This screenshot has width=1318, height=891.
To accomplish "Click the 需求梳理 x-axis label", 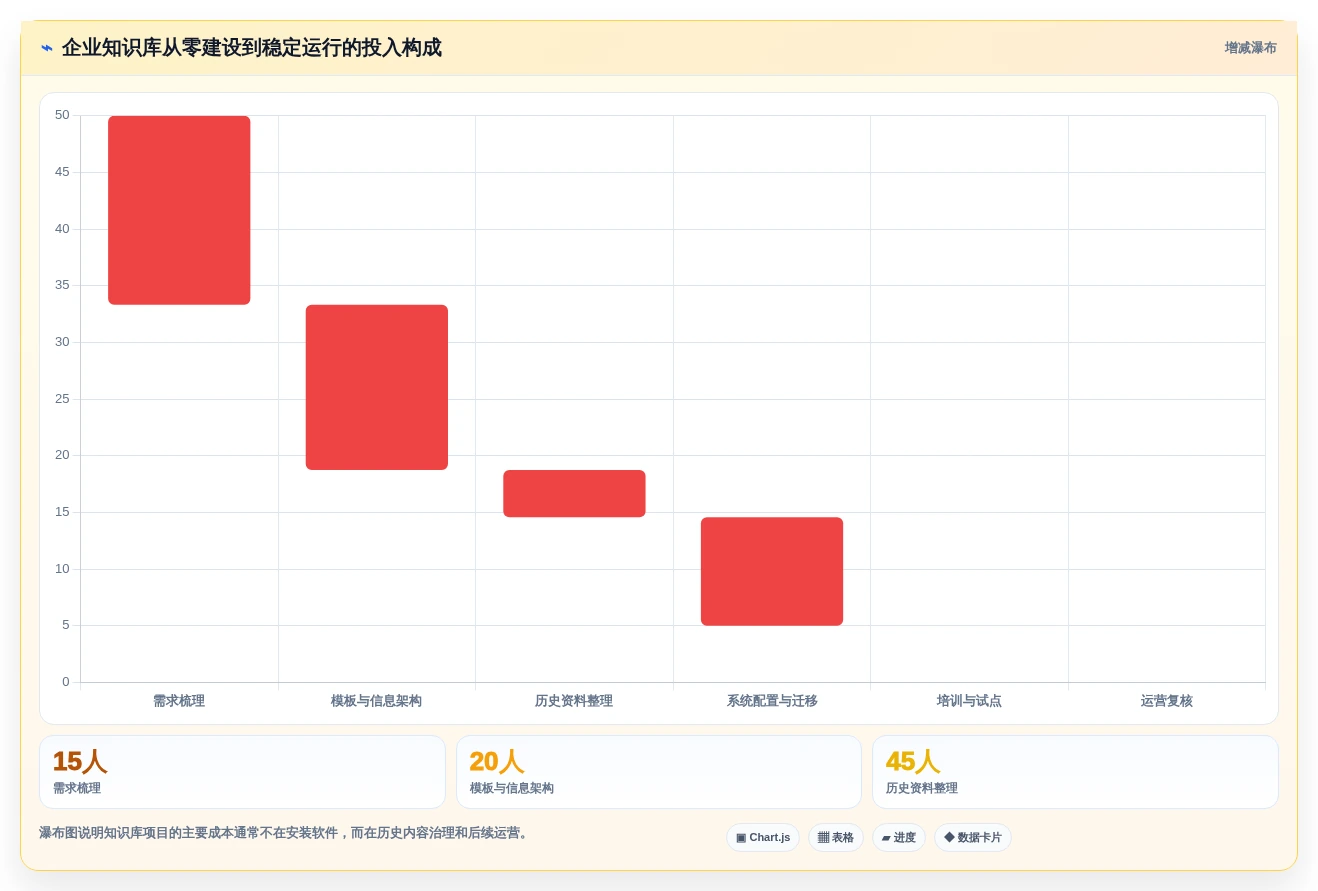I will pos(179,701).
